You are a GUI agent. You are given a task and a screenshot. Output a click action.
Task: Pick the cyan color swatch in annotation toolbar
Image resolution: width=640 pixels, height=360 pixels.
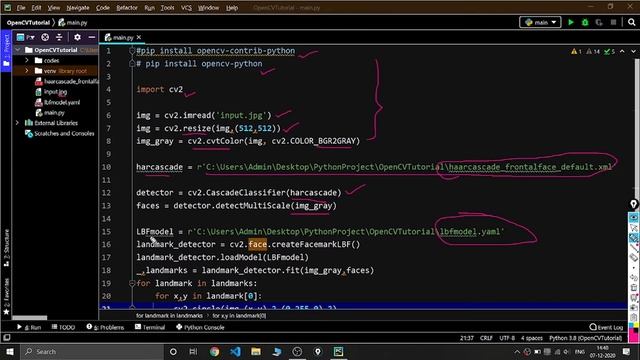click(631, 325)
